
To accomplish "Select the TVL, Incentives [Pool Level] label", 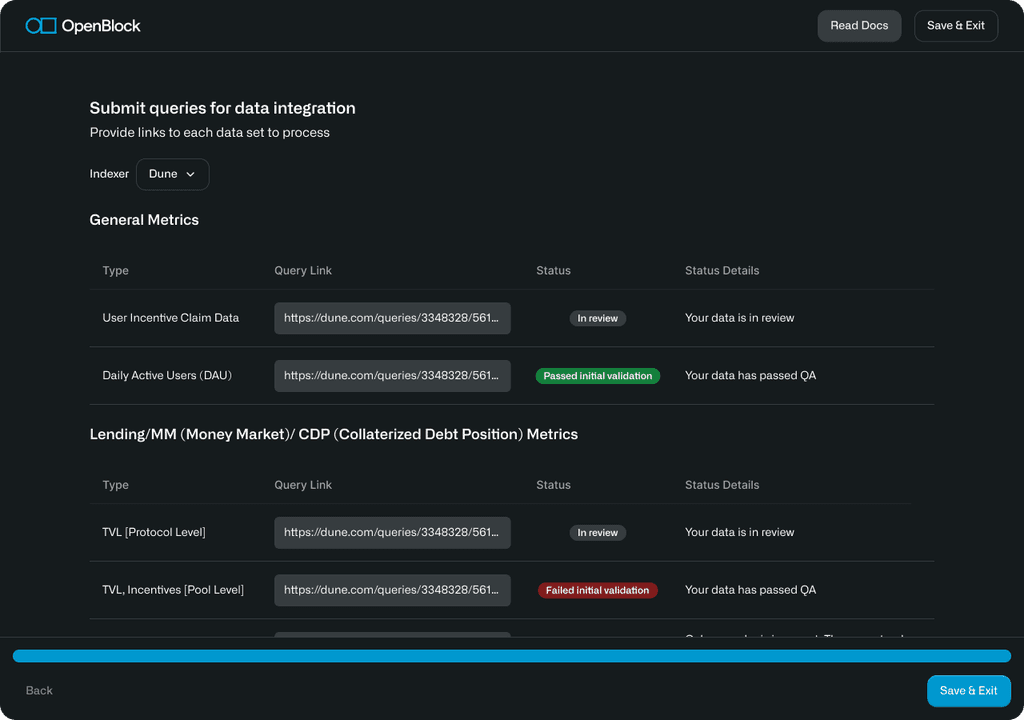I will (x=173, y=589).
